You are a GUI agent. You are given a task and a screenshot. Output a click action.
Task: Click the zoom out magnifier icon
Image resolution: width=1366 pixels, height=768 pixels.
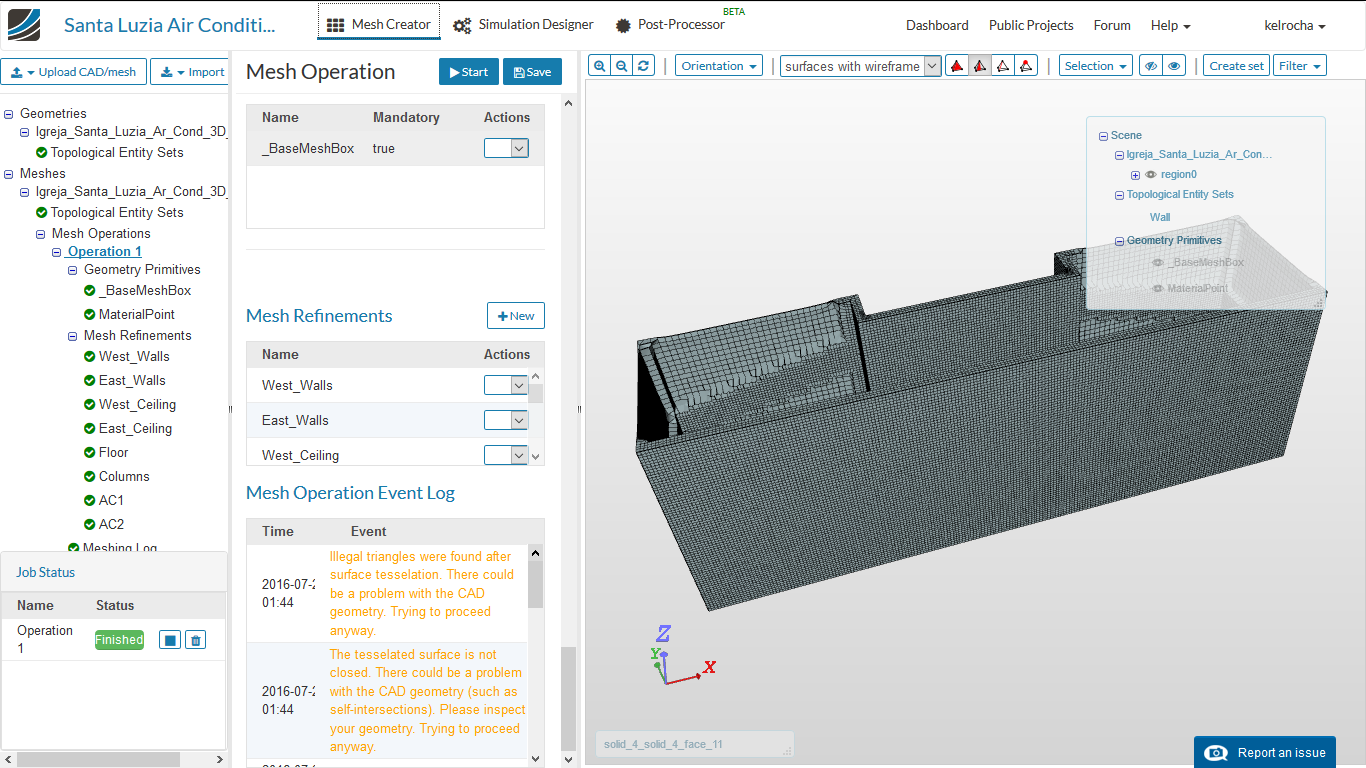point(622,66)
